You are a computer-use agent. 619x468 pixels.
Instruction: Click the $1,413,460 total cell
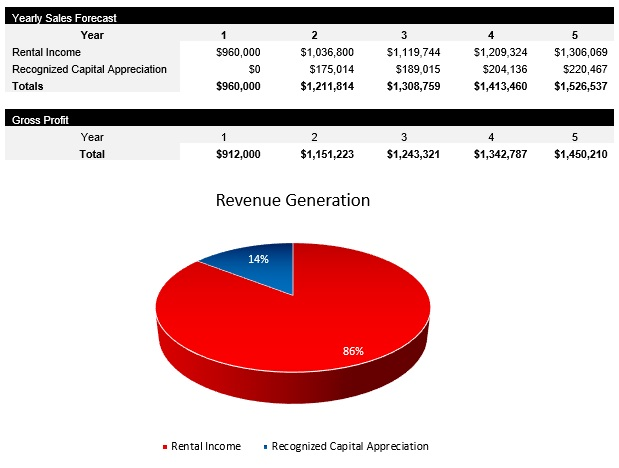[500, 86]
